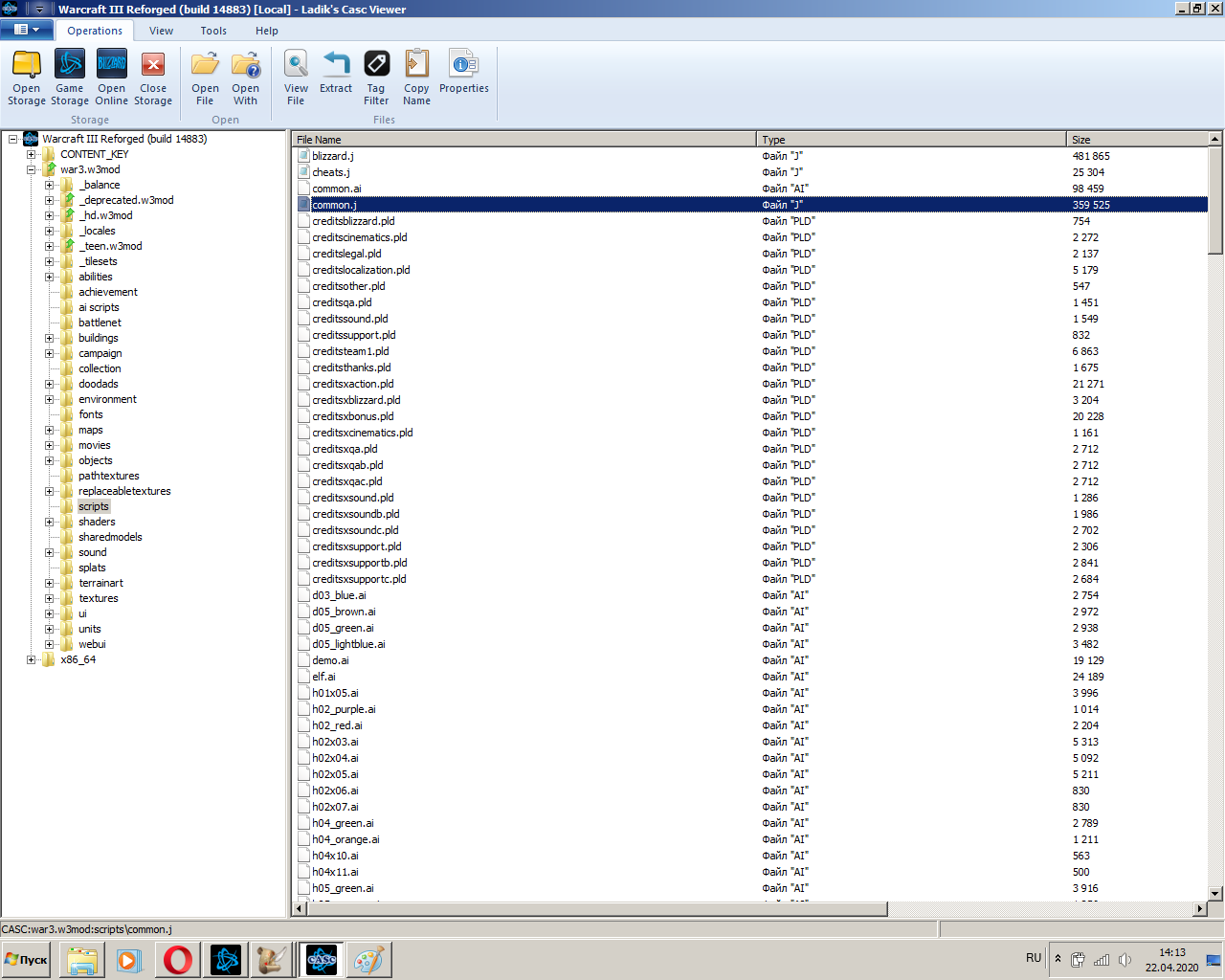Select the blizzard.j file

(333, 156)
